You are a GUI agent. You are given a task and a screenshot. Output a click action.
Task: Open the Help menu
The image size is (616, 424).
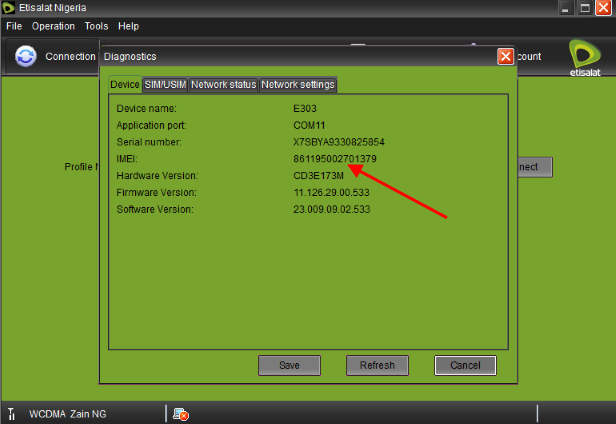(x=128, y=26)
